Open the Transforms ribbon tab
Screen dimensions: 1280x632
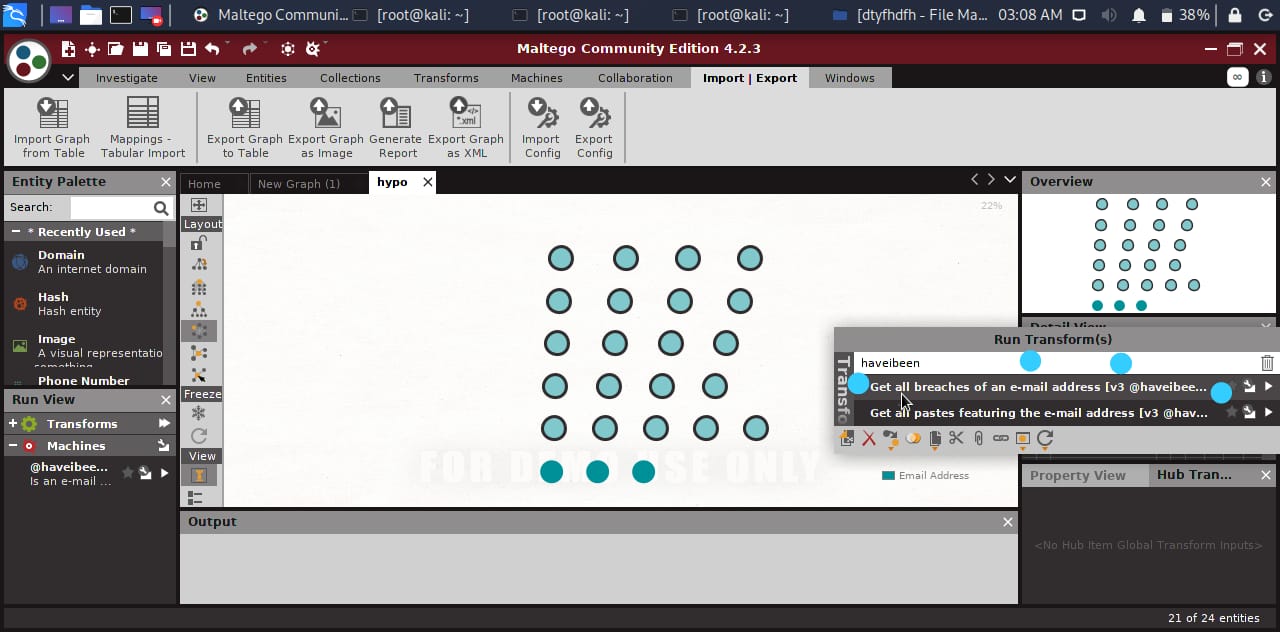pos(446,78)
